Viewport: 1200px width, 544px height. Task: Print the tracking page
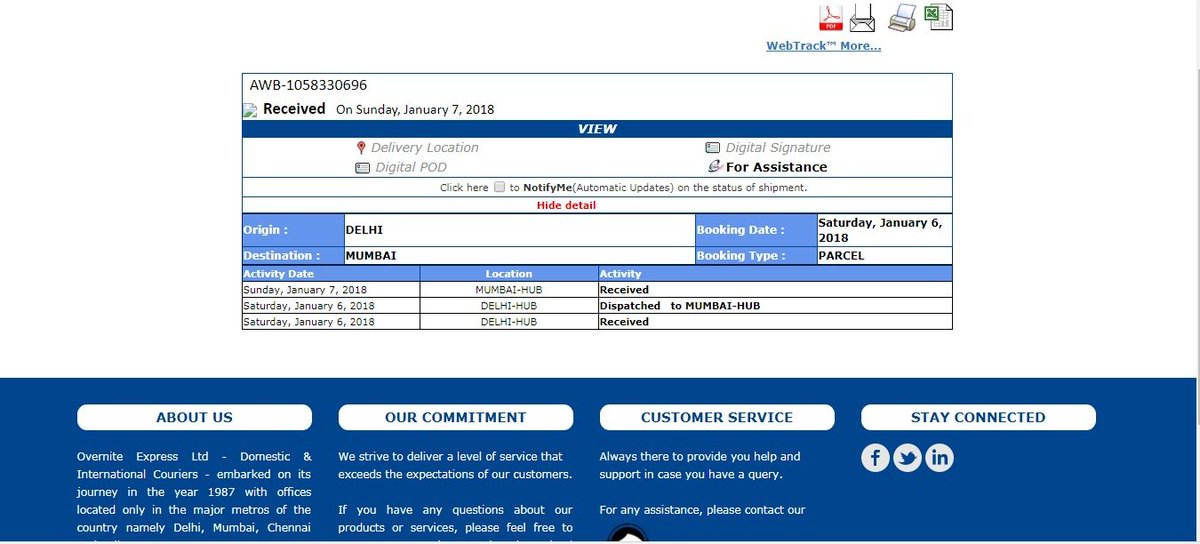click(903, 17)
